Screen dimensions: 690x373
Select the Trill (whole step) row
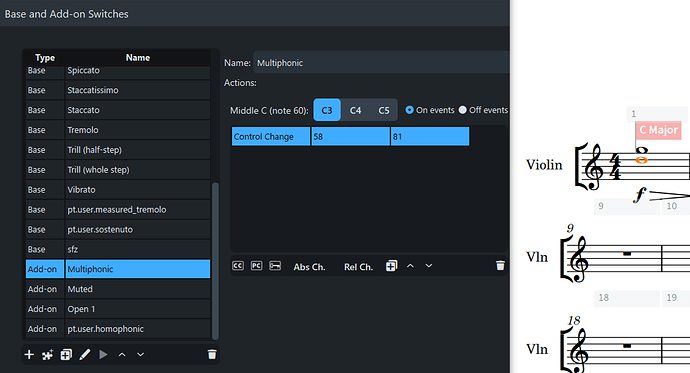118,170
